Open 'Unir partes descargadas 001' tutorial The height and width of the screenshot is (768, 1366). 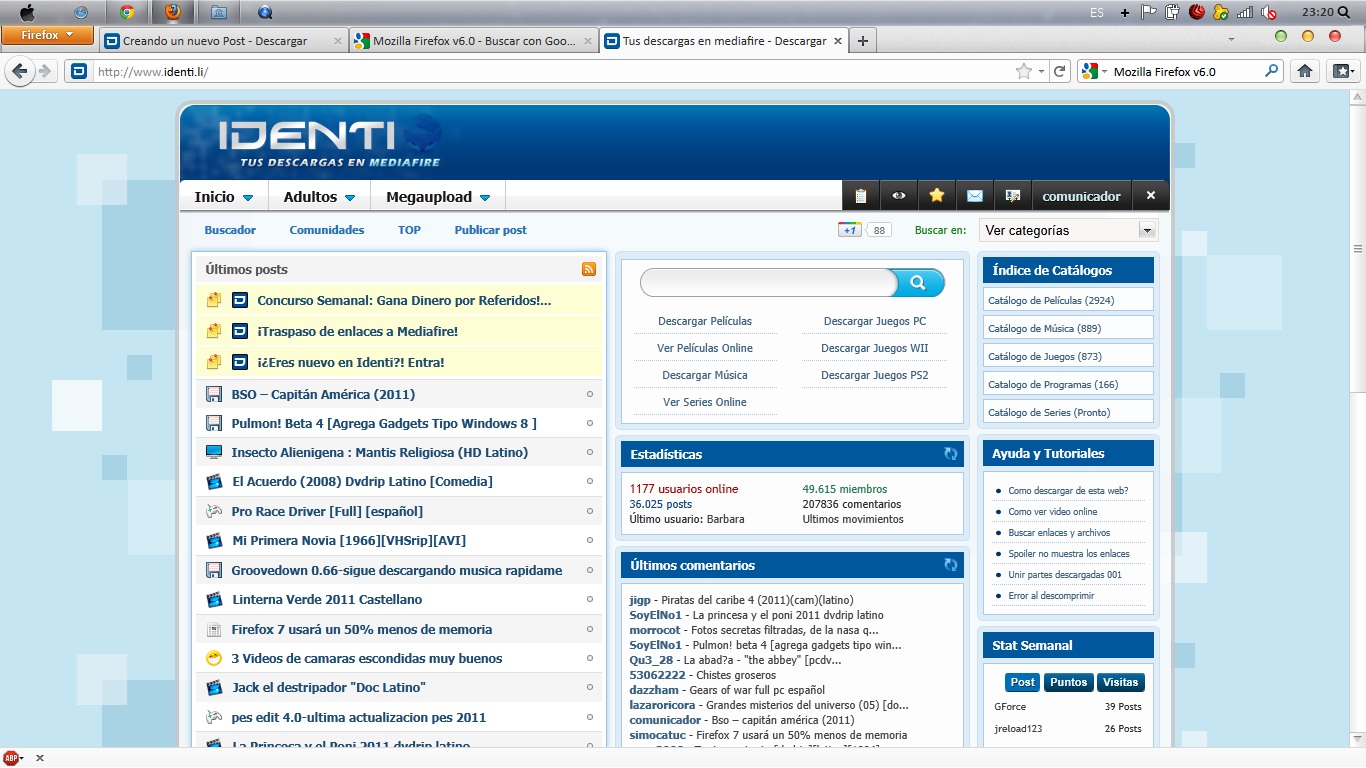point(1065,575)
